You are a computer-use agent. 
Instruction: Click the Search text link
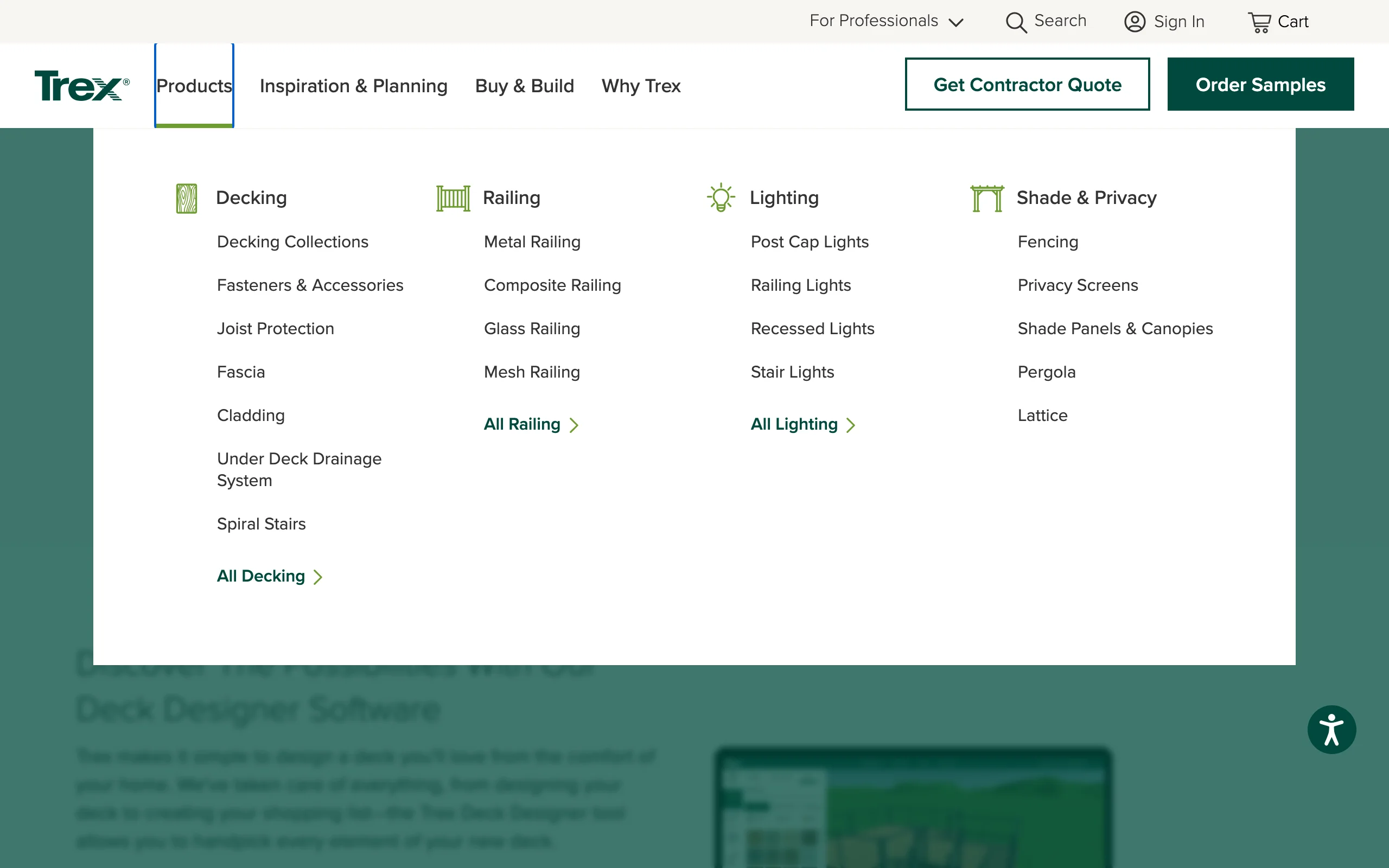coord(1060,21)
